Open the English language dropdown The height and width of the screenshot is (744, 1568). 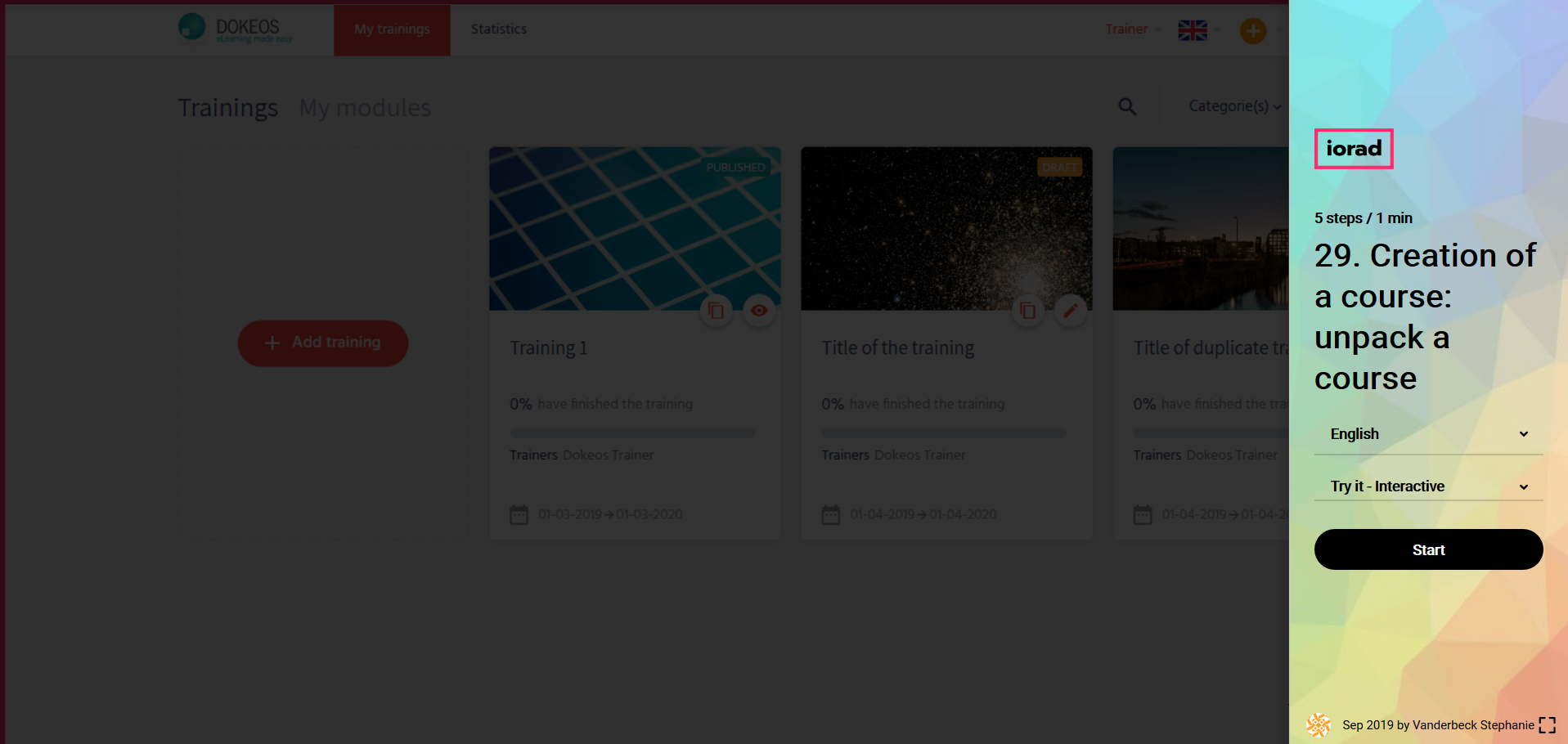(x=1427, y=434)
